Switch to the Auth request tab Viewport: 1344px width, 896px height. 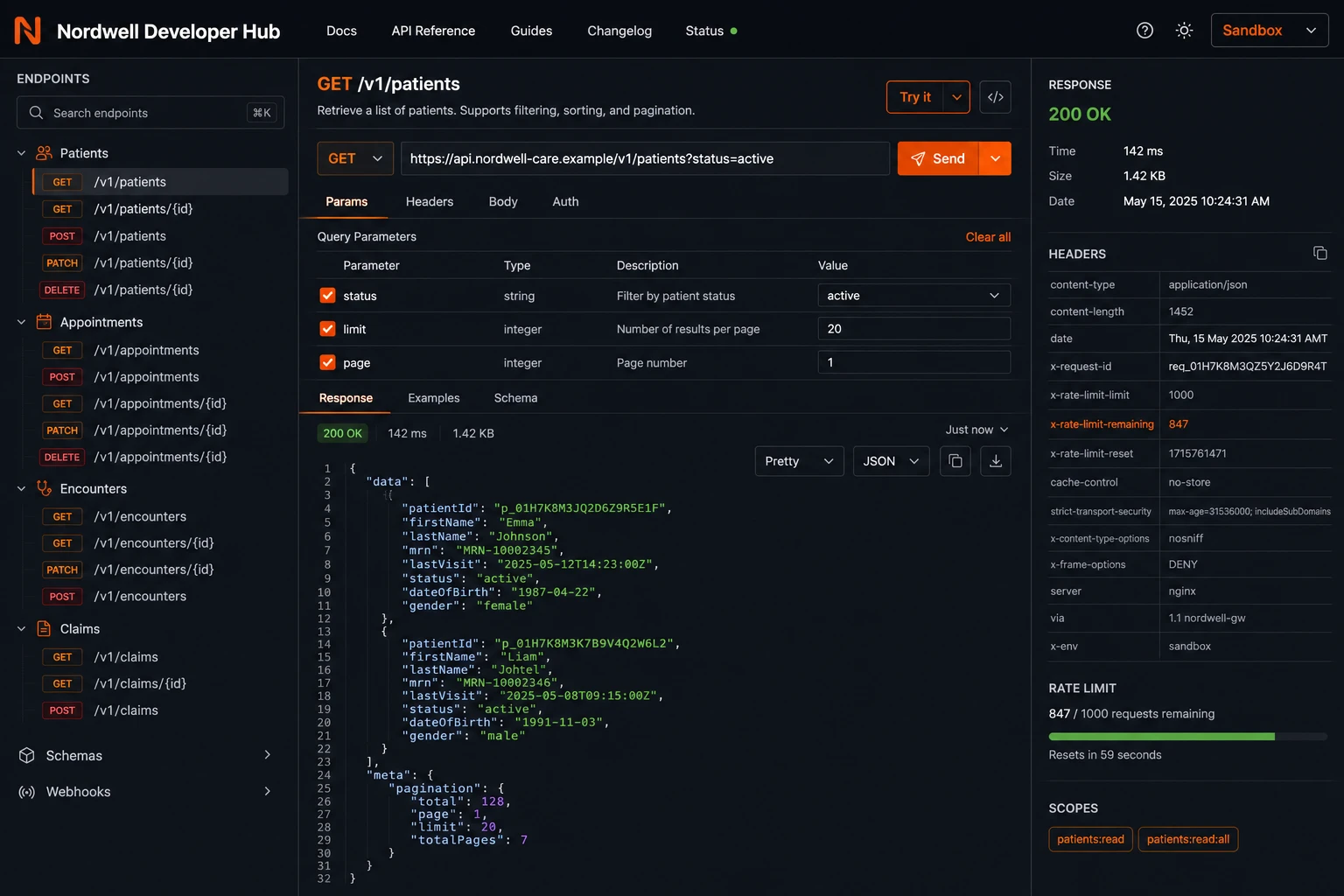pyautogui.click(x=565, y=201)
